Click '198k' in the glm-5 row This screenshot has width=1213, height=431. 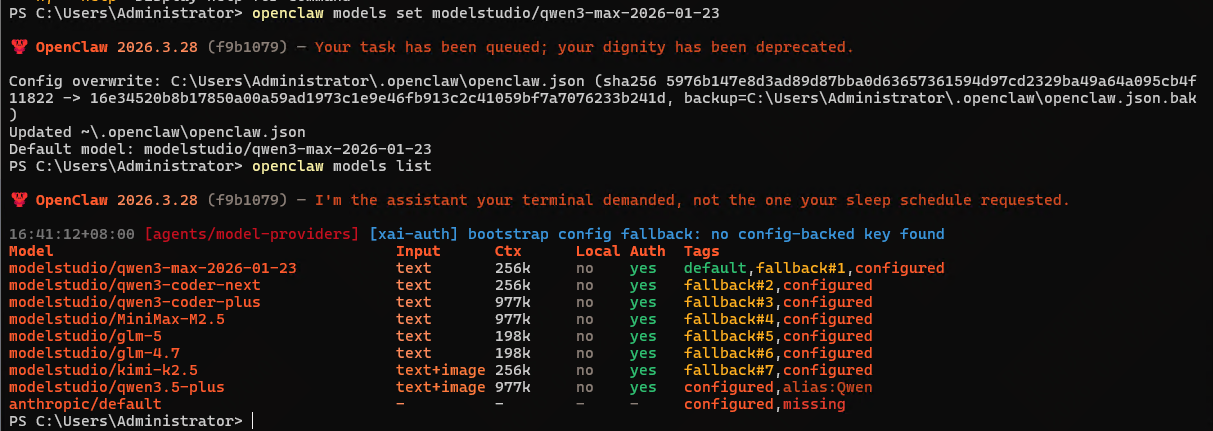[x=513, y=336]
